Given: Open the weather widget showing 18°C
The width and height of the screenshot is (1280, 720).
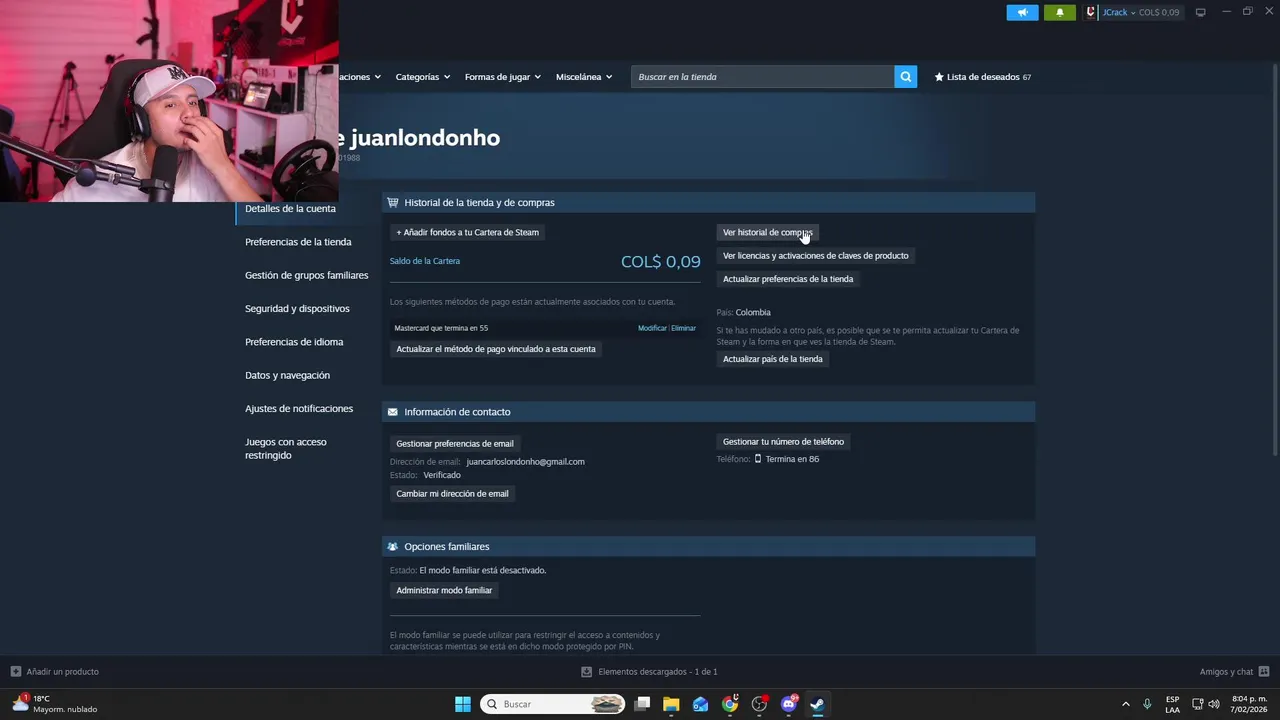Looking at the screenshot, I should (55, 704).
